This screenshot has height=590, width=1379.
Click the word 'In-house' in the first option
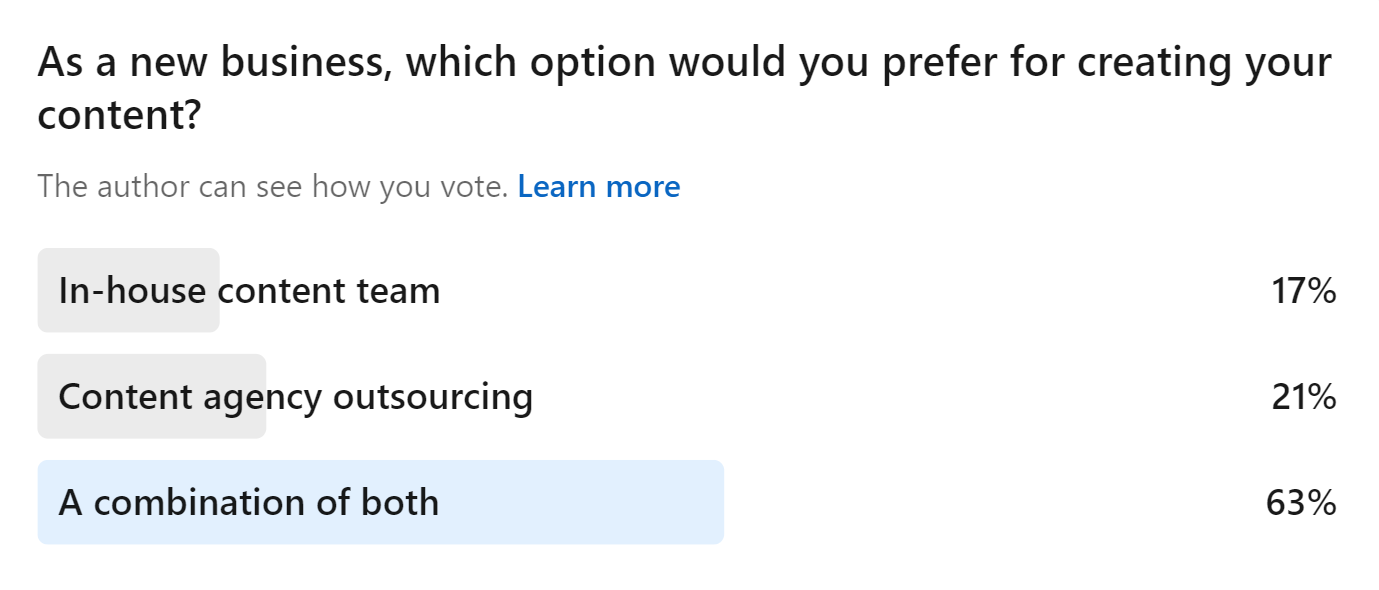(132, 291)
